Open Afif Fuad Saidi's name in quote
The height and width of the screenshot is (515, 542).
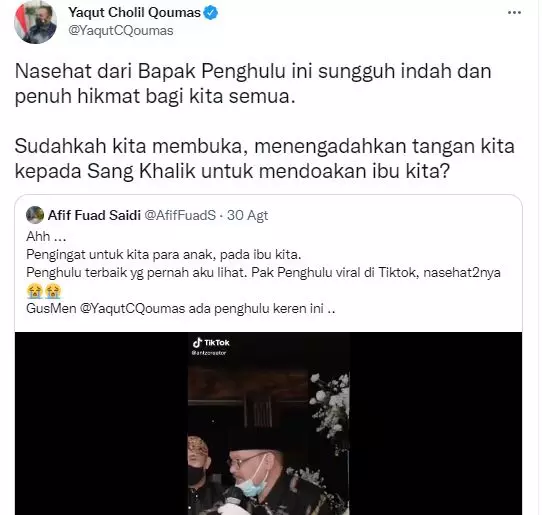(94, 215)
